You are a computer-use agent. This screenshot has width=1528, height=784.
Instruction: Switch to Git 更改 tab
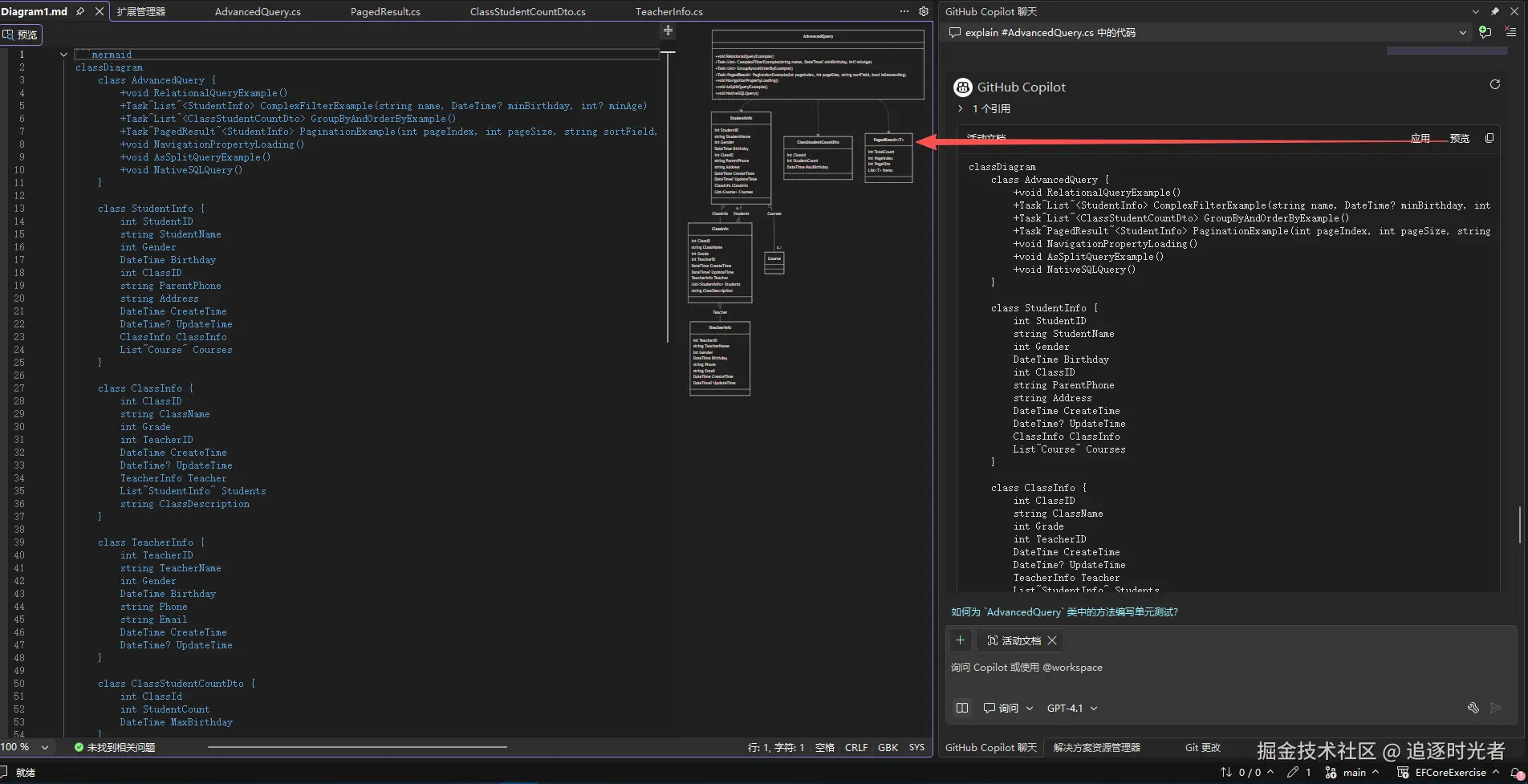(x=1202, y=747)
